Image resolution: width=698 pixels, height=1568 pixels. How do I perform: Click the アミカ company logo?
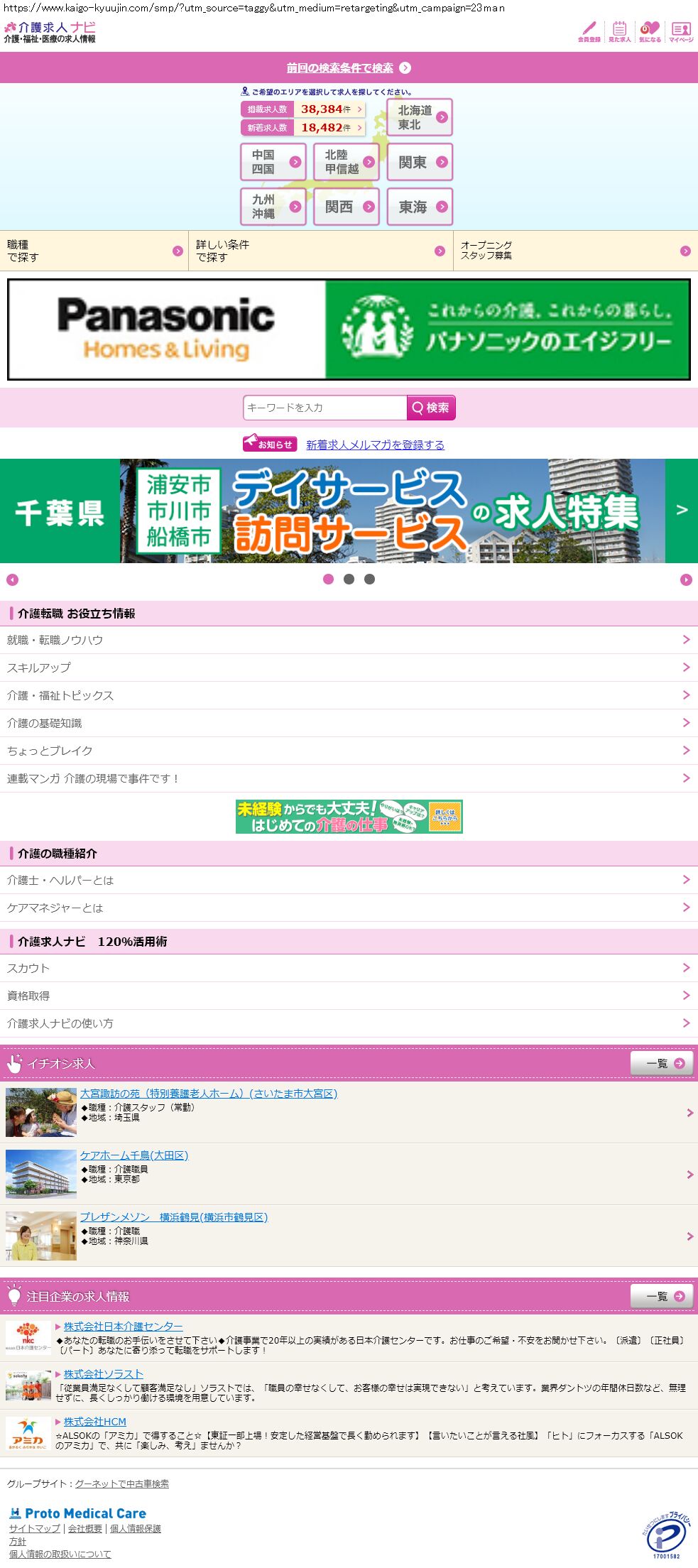pos(28,1433)
